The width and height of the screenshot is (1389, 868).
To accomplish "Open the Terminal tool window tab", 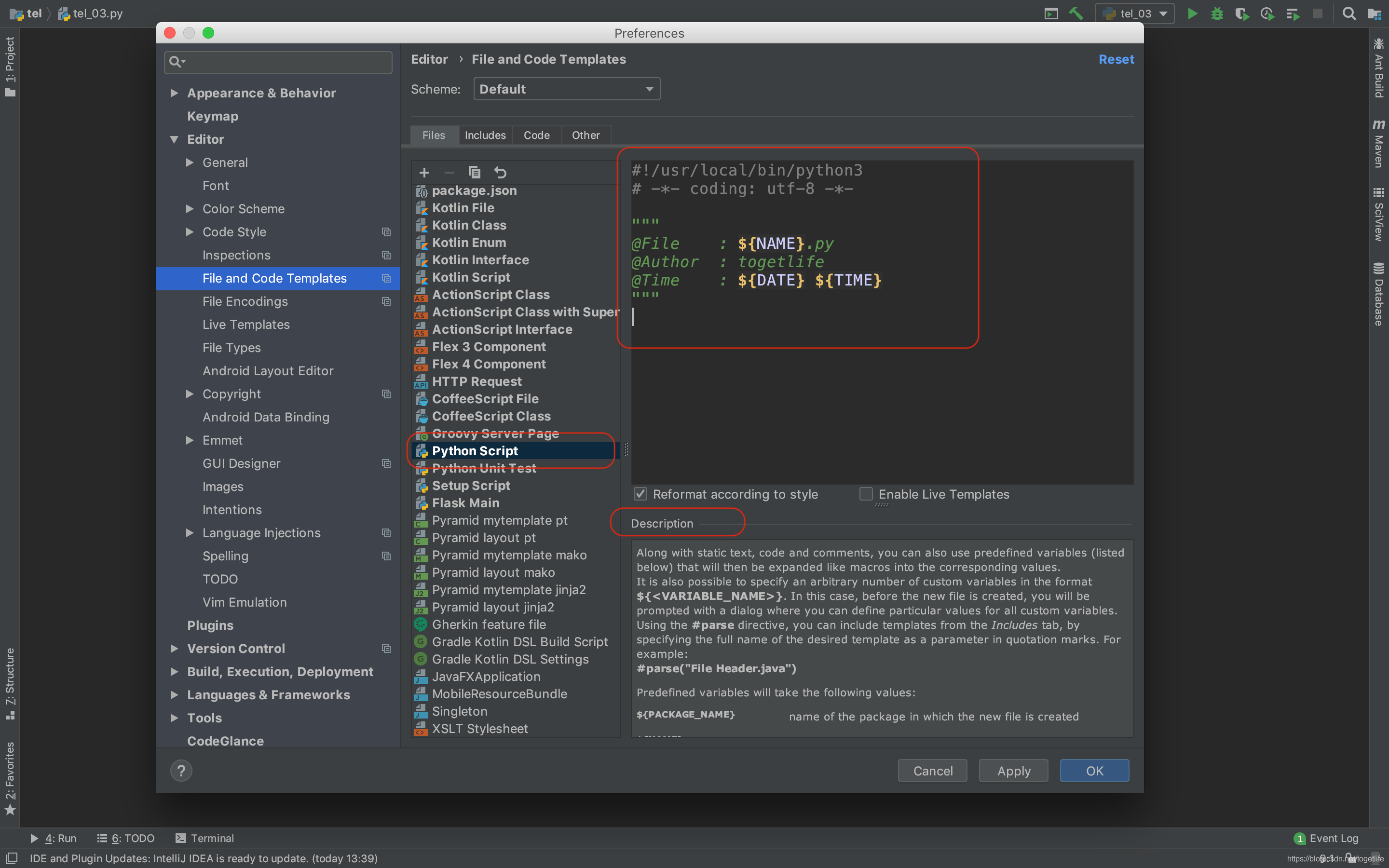I will pyautogui.click(x=204, y=838).
